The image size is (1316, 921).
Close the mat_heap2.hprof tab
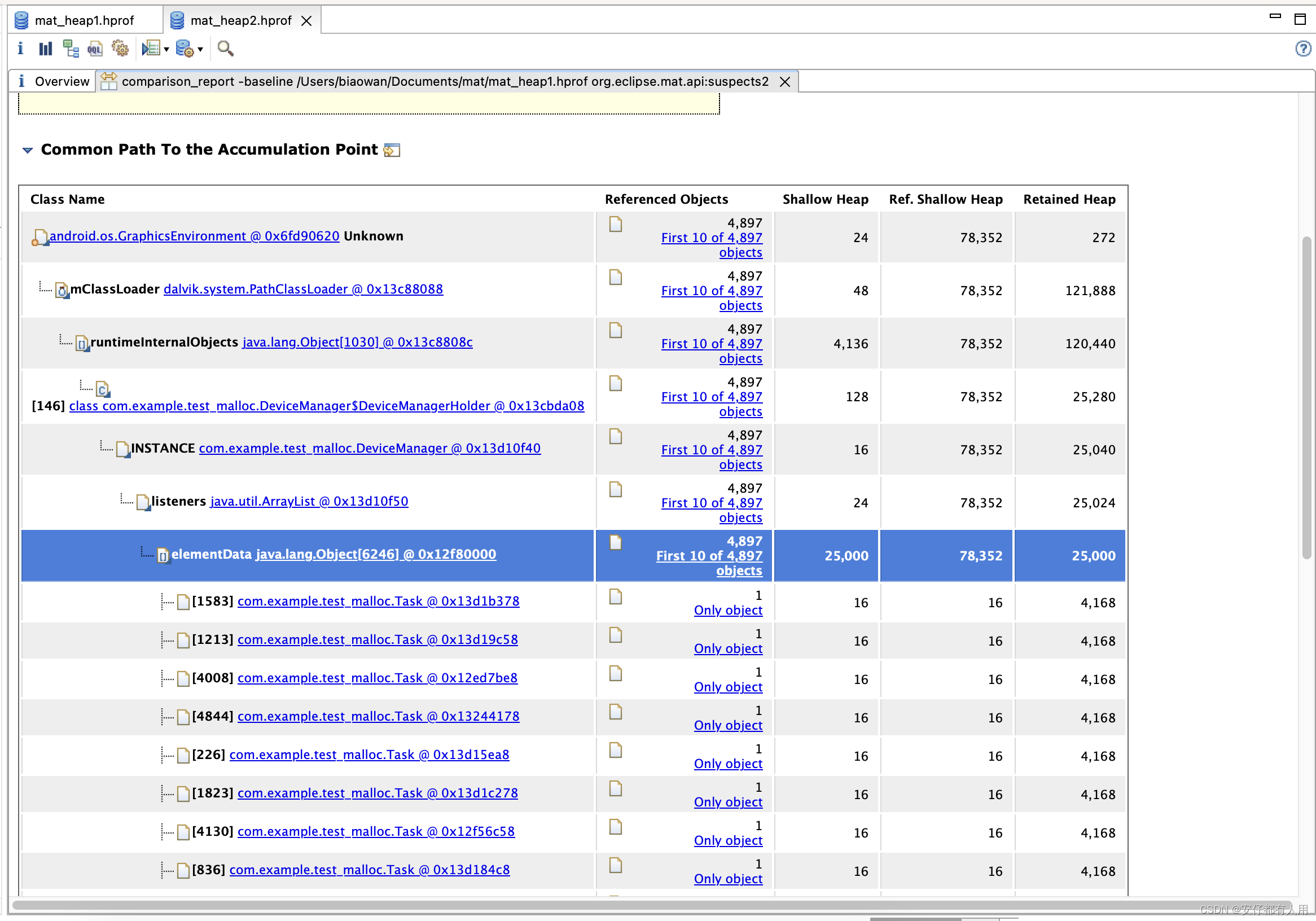306,21
